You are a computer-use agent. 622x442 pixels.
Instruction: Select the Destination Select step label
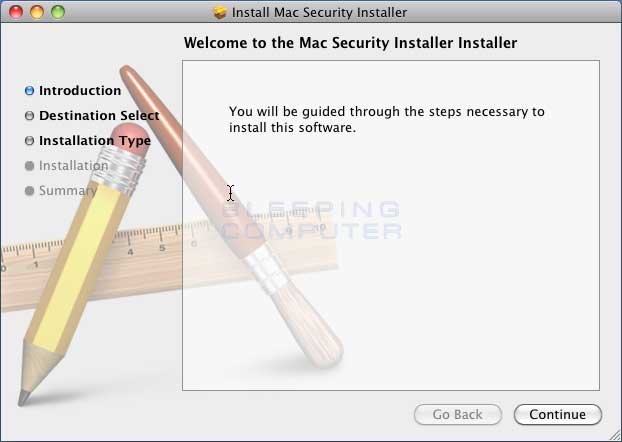click(x=99, y=115)
